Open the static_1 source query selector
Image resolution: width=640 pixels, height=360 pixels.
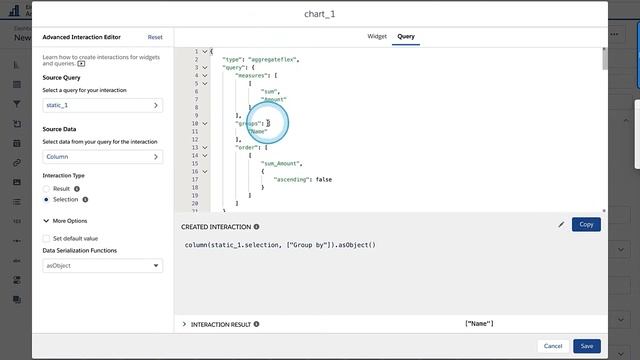coord(102,105)
